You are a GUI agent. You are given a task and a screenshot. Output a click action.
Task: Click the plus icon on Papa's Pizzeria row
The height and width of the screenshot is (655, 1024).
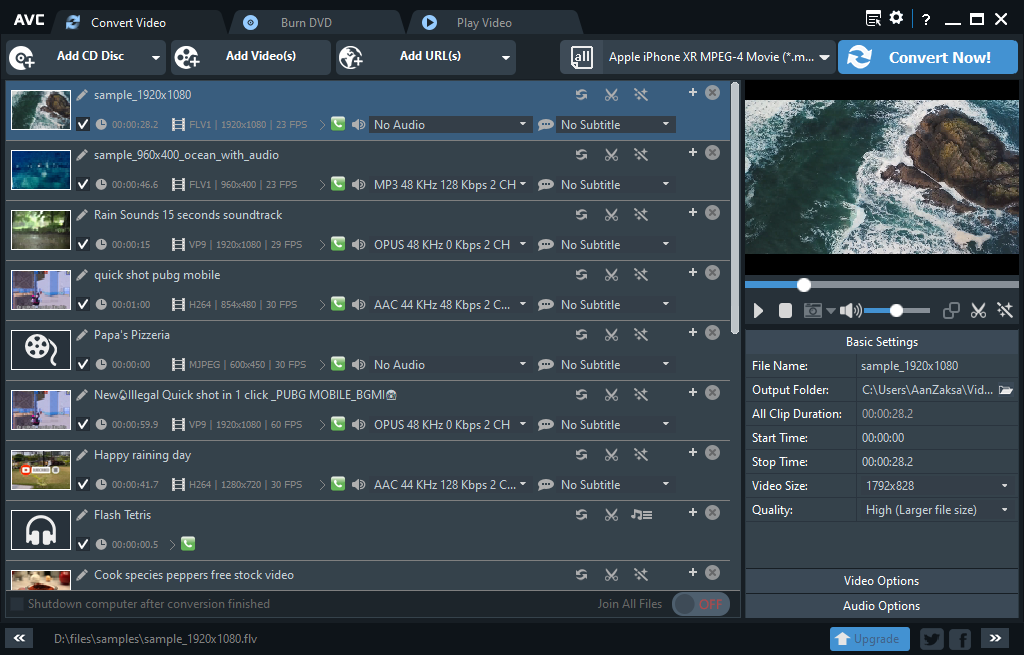point(693,332)
